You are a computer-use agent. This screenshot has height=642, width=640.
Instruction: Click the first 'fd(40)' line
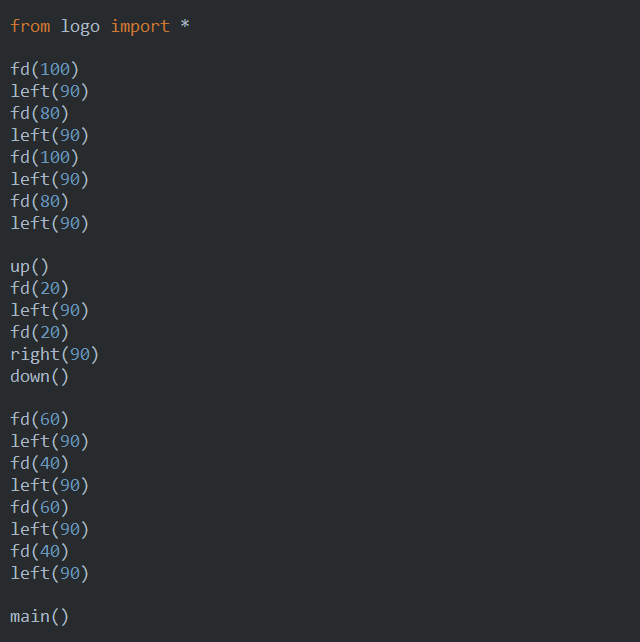click(39, 463)
